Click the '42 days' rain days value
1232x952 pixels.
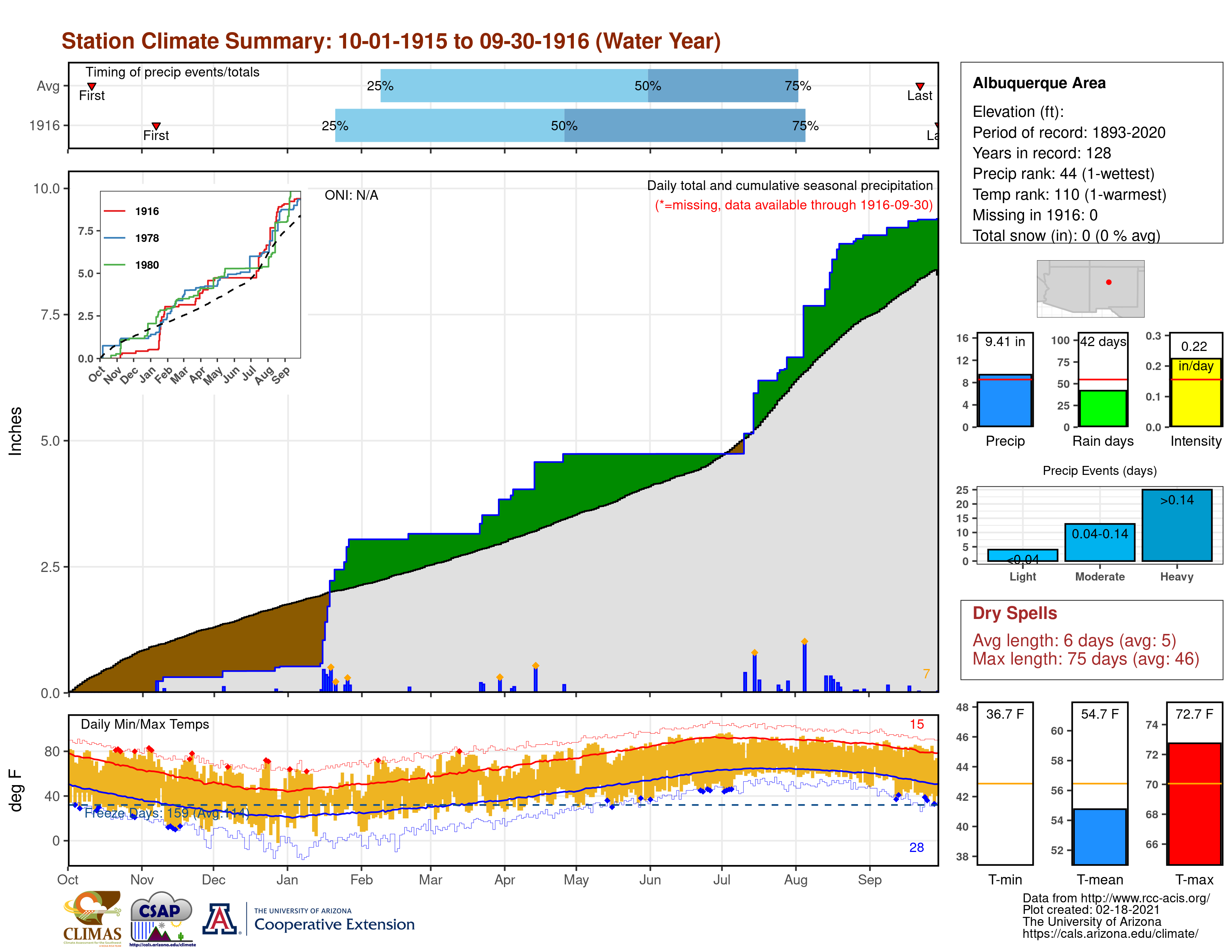[1103, 341]
